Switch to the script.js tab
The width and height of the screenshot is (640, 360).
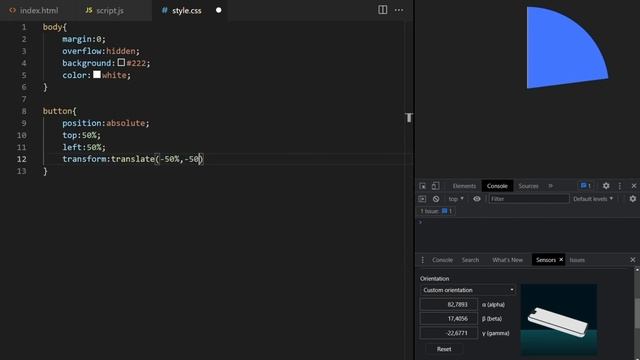(110, 10)
